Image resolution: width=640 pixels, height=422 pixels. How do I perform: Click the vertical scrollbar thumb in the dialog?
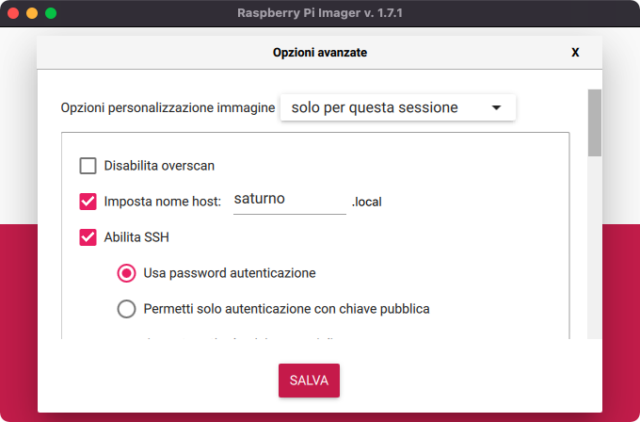coord(594,123)
